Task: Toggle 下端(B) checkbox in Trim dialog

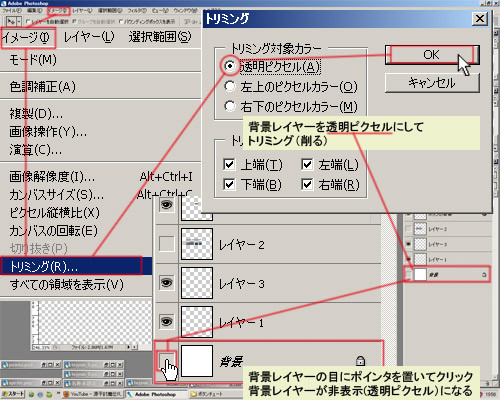Action: [229, 184]
